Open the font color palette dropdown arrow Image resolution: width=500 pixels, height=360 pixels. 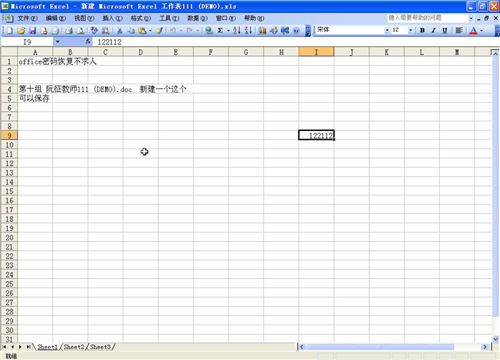click(x=481, y=31)
